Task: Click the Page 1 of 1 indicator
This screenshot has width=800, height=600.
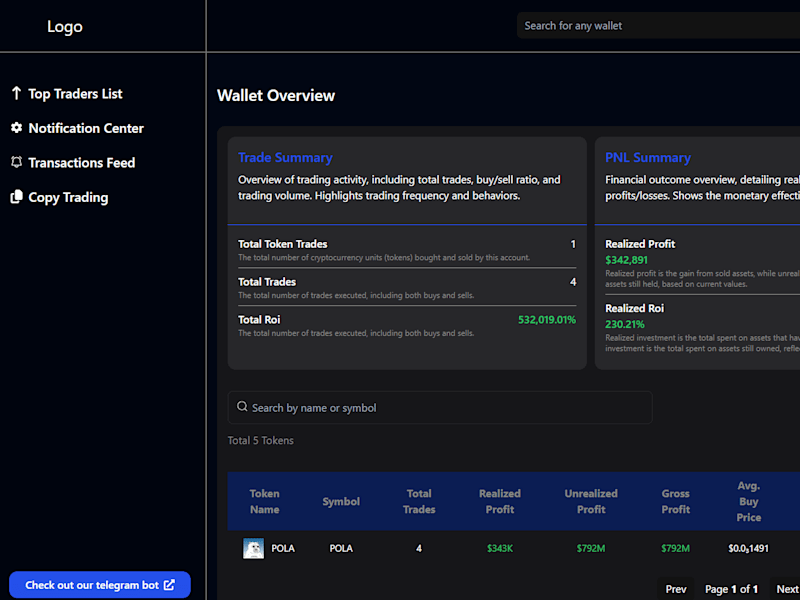Action: point(732,589)
